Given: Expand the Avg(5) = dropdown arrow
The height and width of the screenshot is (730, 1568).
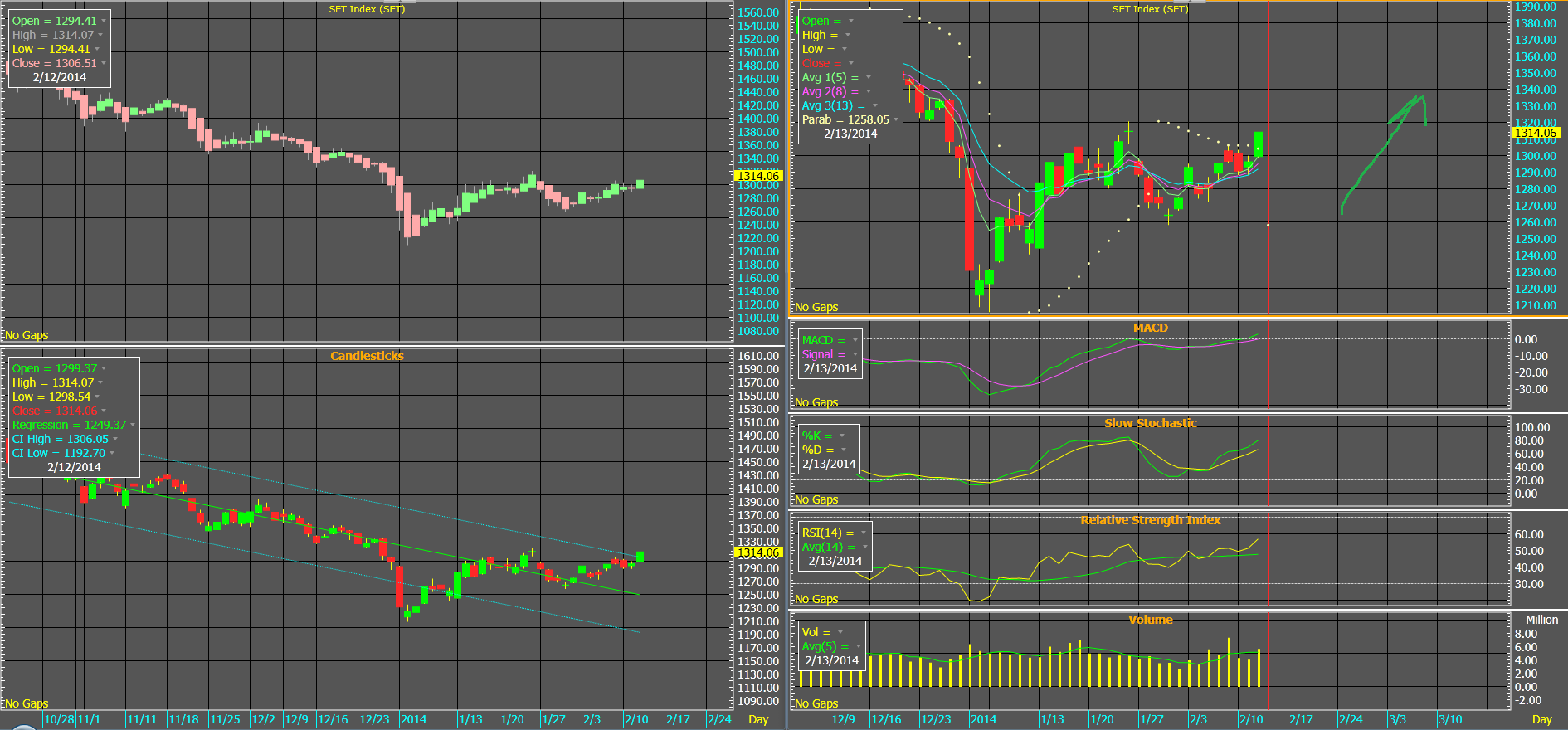Looking at the screenshot, I should pyautogui.click(x=859, y=646).
